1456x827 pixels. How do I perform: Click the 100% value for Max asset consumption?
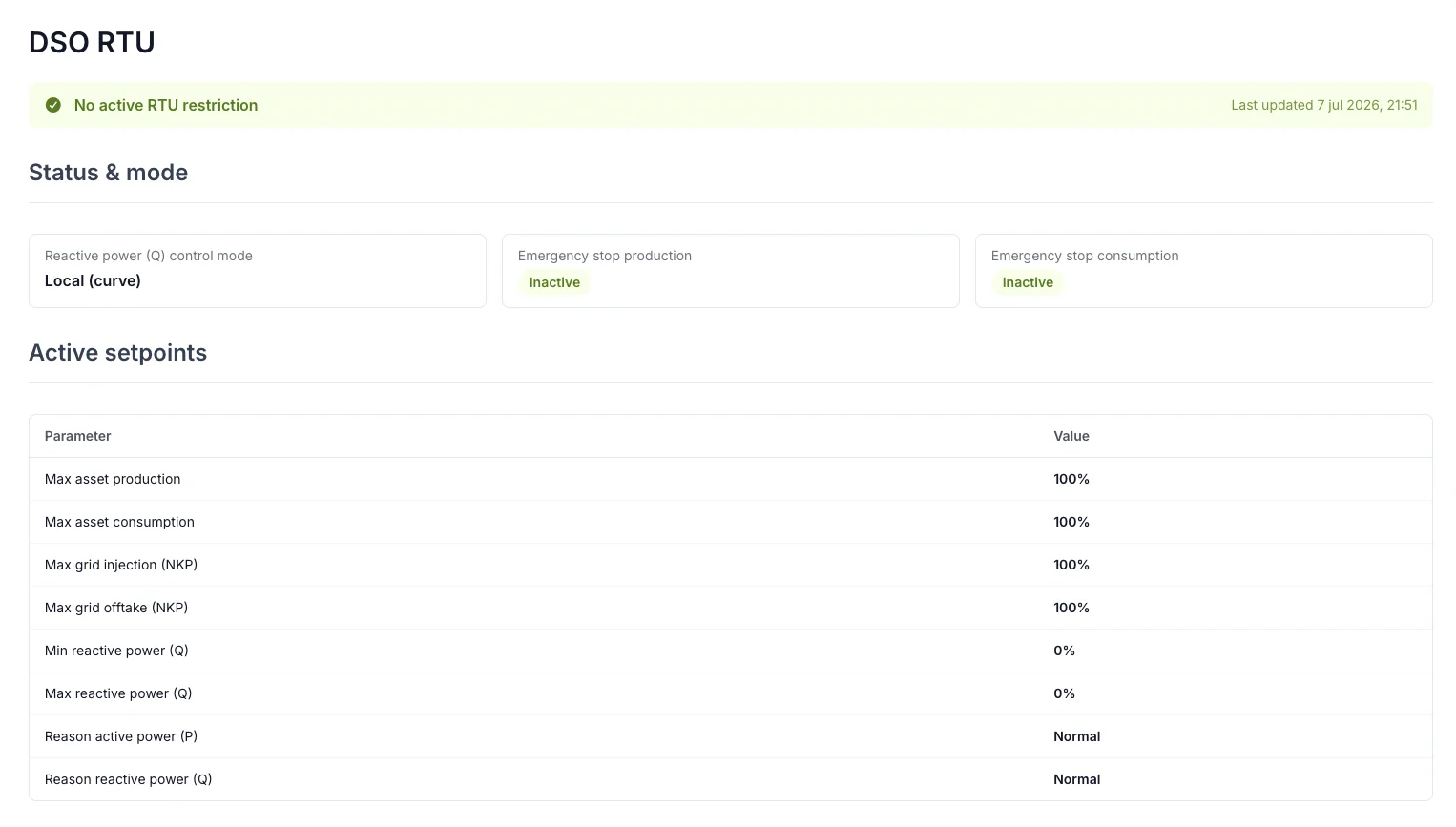pos(1071,522)
